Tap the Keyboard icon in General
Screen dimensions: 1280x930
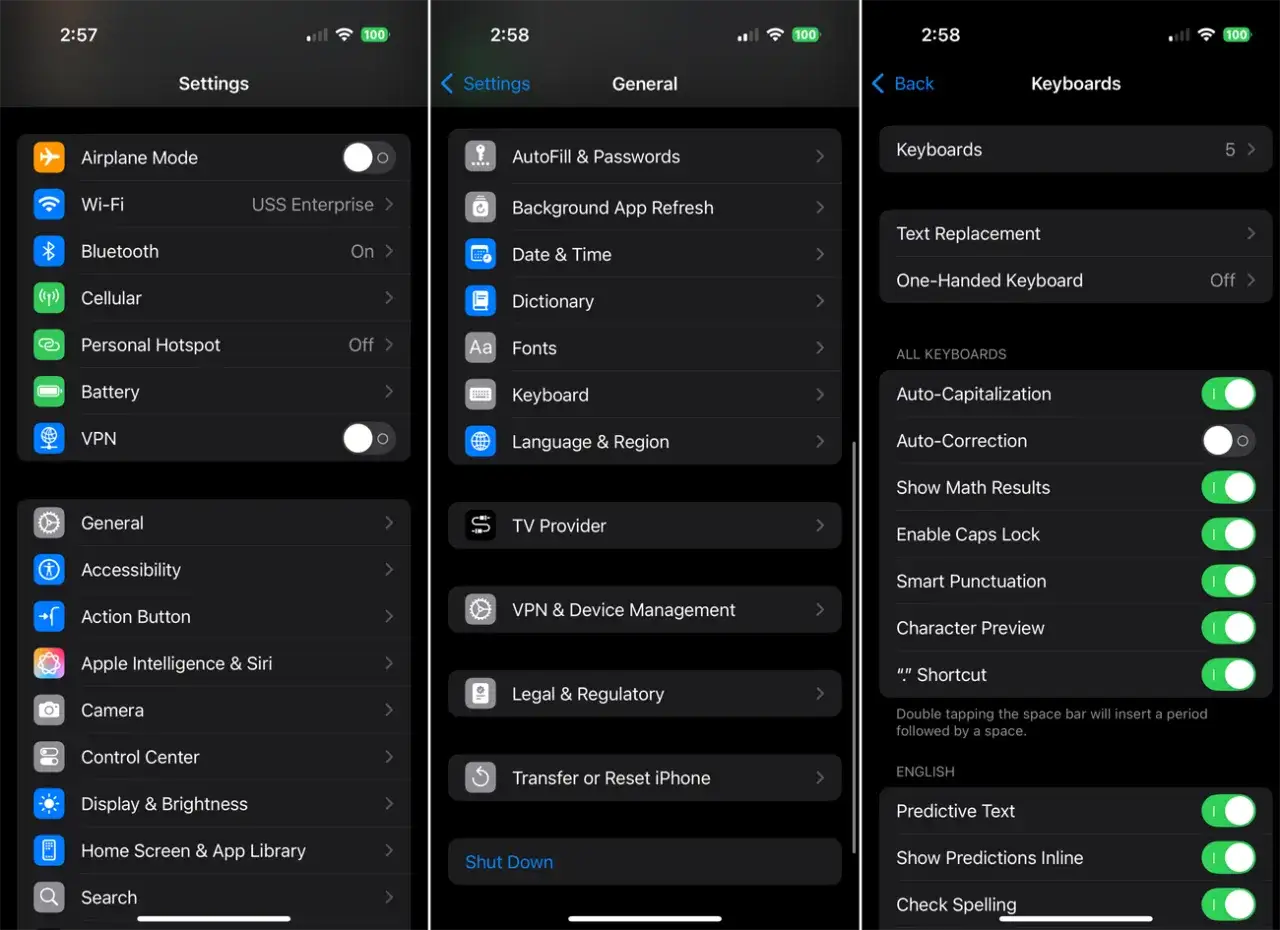click(481, 395)
